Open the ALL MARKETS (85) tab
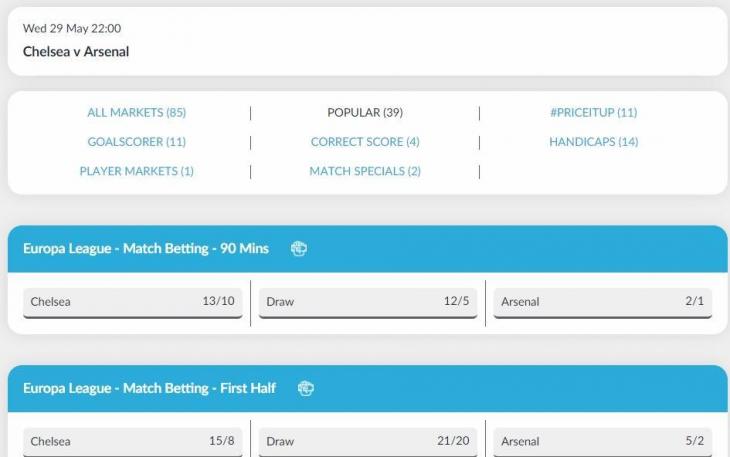 tap(137, 113)
